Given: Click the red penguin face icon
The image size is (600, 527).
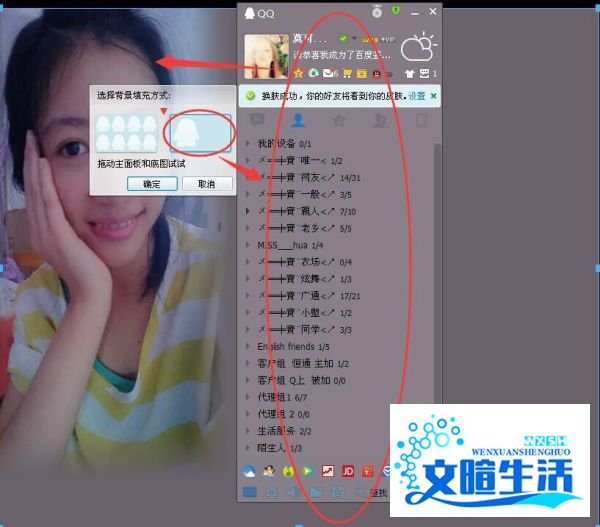Looking at the screenshot, I should click(377, 73).
